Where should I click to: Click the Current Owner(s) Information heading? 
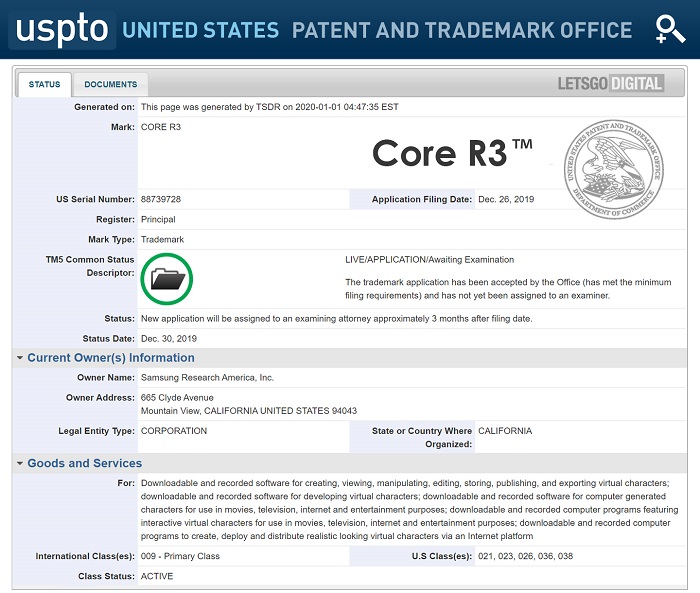pyautogui.click(x=110, y=358)
